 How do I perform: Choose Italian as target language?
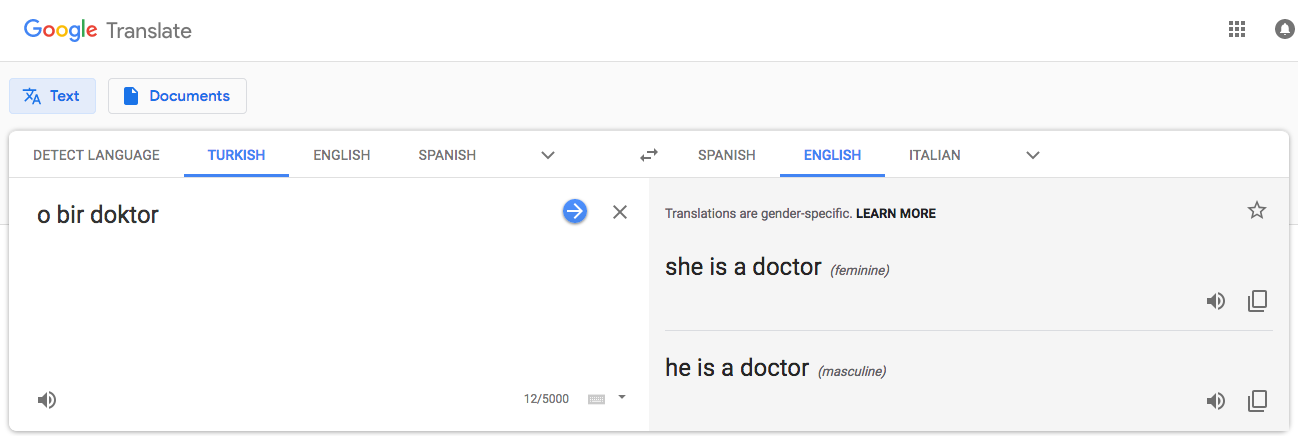coord(935,155)
